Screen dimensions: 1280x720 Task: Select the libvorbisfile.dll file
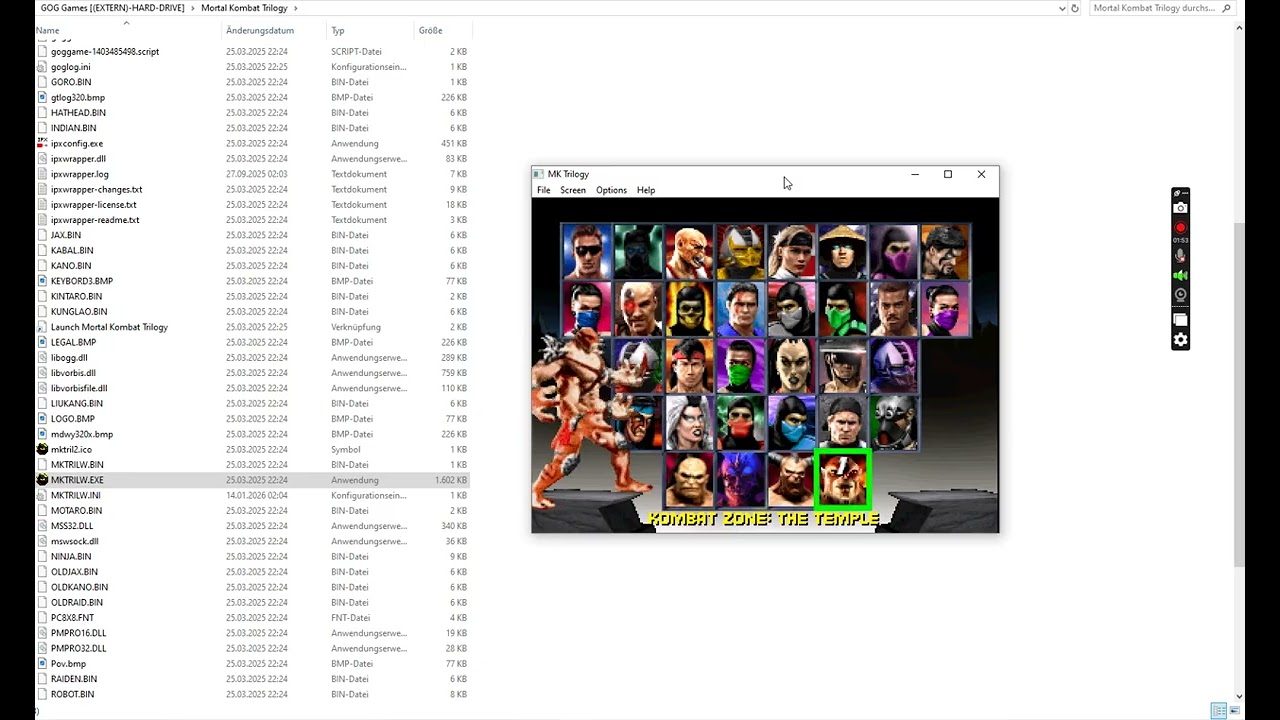(x=79, y=388)
